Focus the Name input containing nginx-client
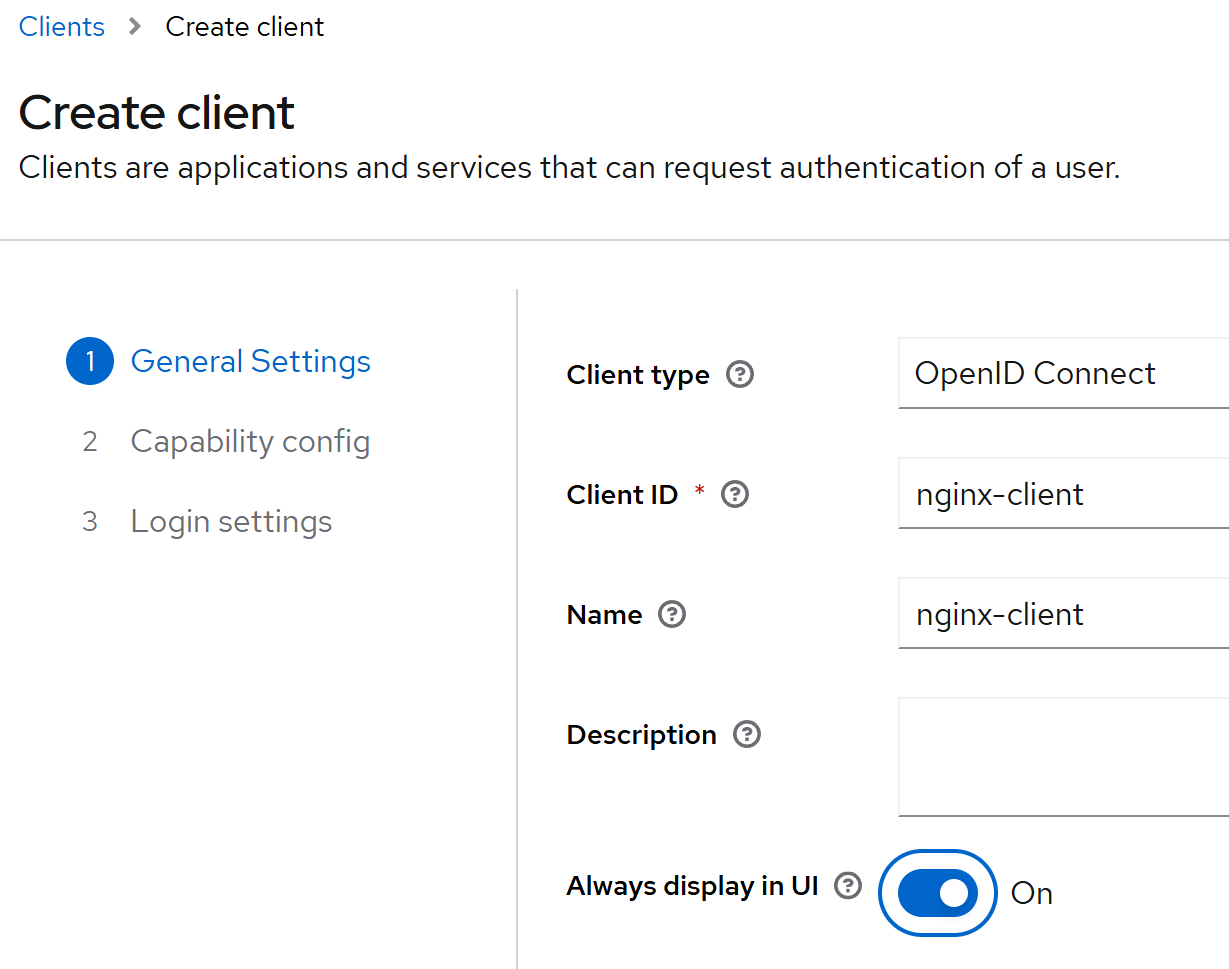 [1064, 613]
